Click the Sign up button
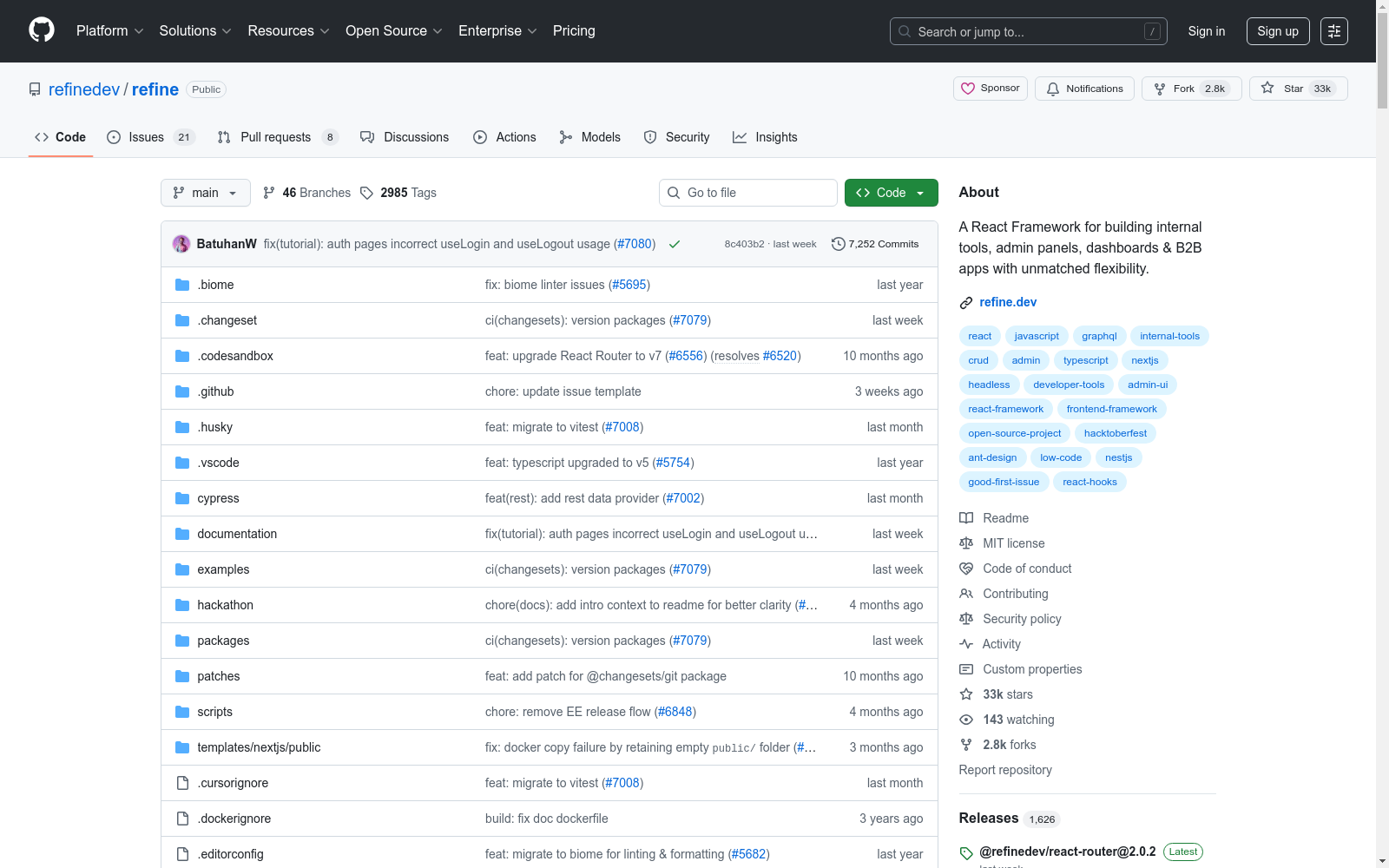The width and height of the screenshot is (1389, 868). pyautogui.click(x=1278, y=31)
